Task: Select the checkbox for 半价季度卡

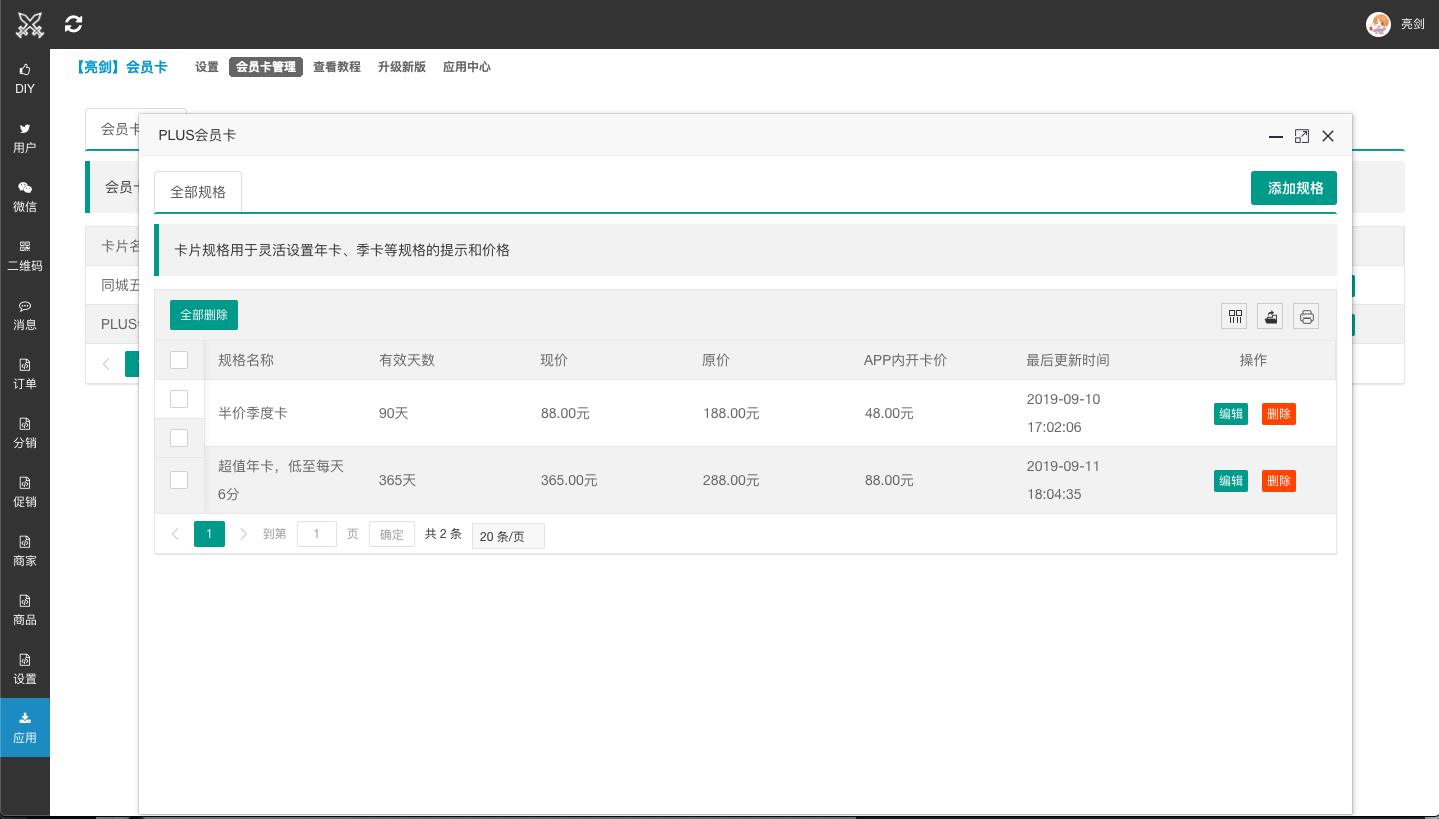Action: 179,398
